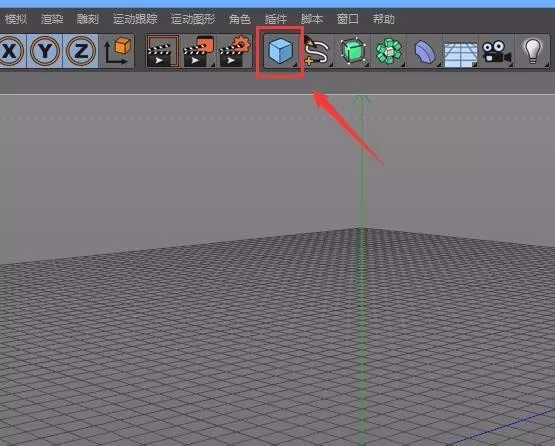Toggle the Z axis lock
Image resolution: width=555 pixels, height=446 pixels.
[81, 51]
